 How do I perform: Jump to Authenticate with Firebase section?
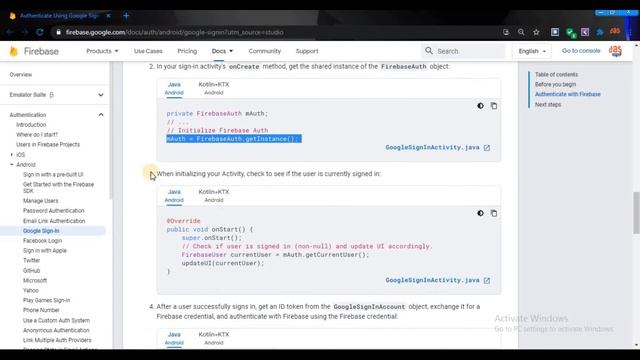point(567,94)
